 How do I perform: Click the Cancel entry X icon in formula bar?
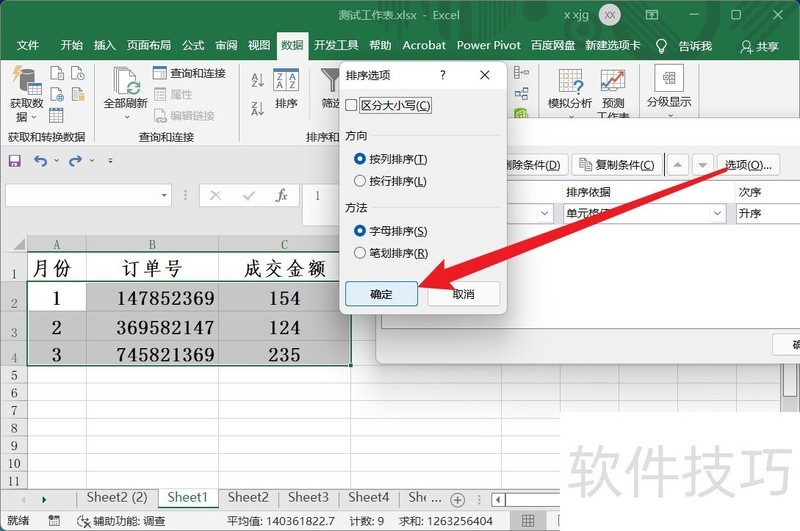tap(215, 195)
